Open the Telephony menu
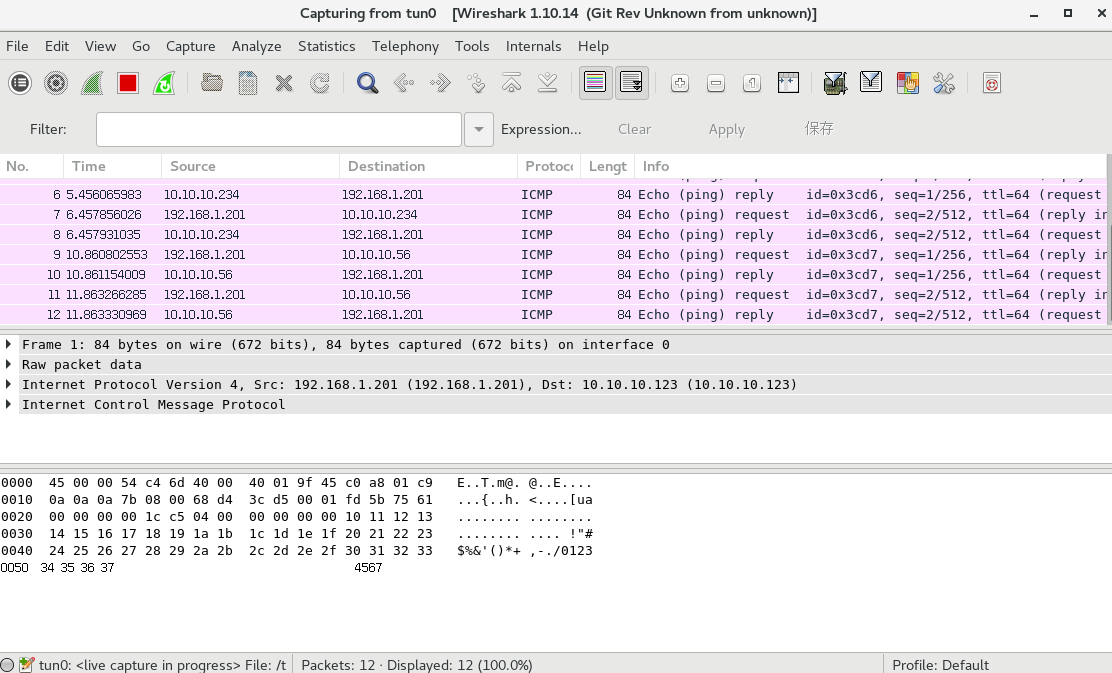1112x673 pixels. pos(405,46)
